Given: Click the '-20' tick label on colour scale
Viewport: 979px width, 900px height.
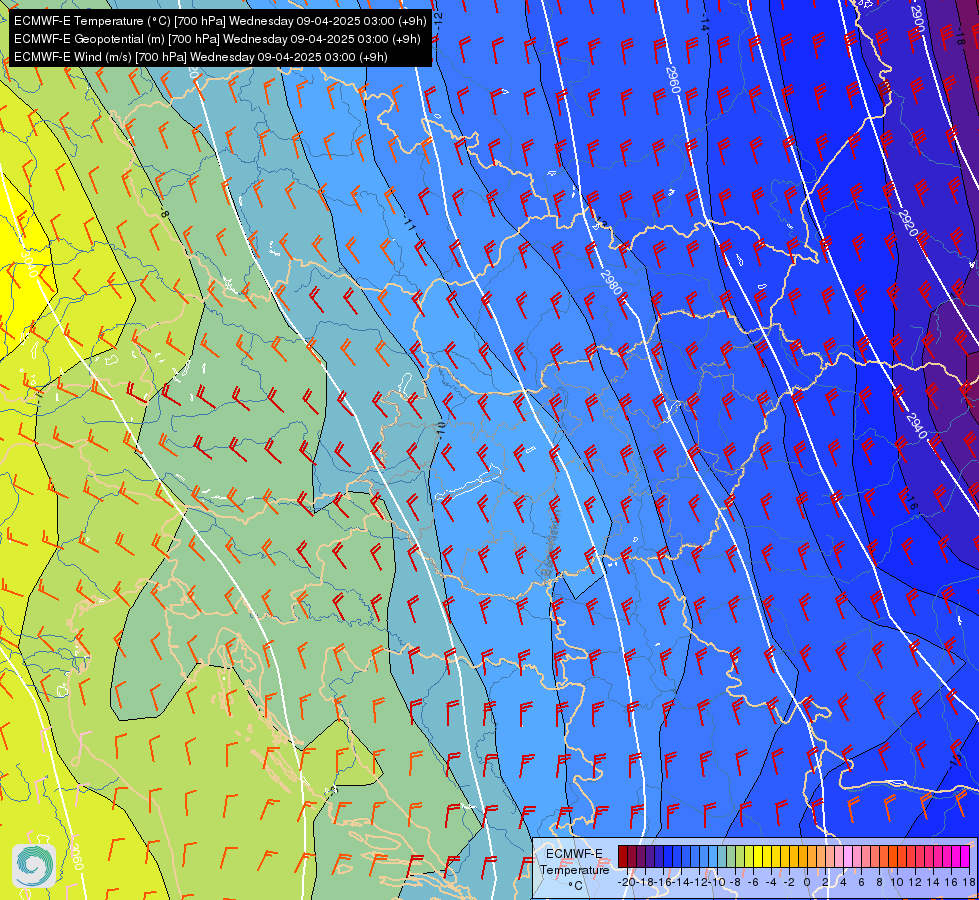Looking at the screenshot, I should 627,882.
